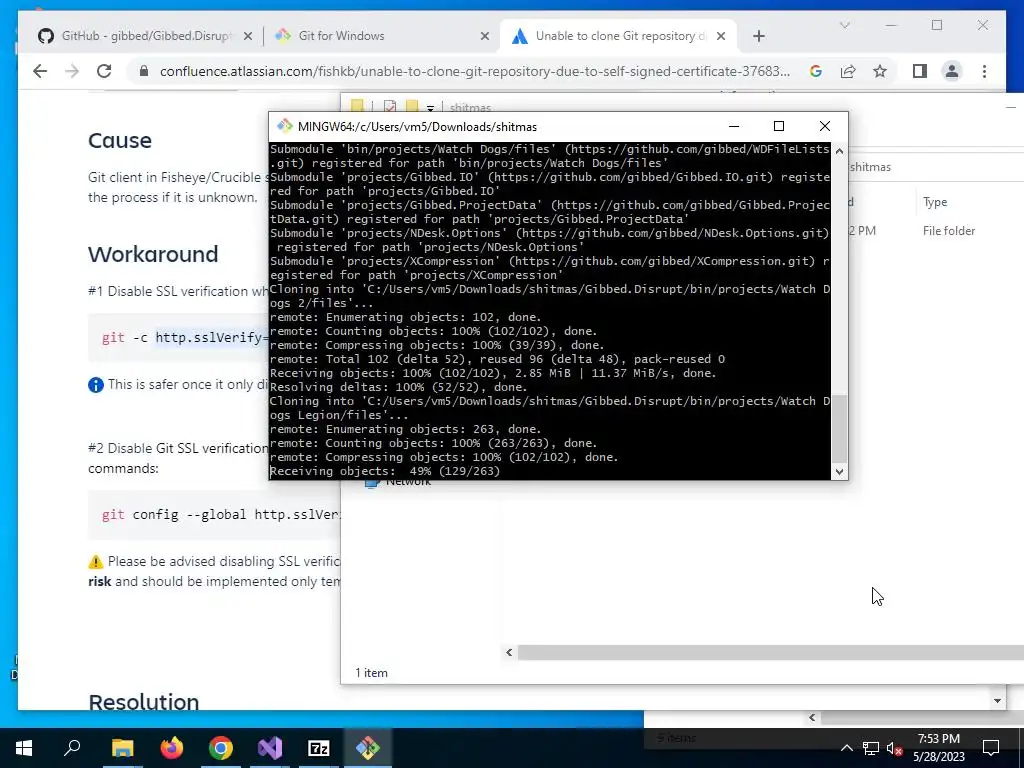The width and height of the screenshot is (1024, 768).
Task: Bookmark this page with the star
Action: tap(880, 71)
